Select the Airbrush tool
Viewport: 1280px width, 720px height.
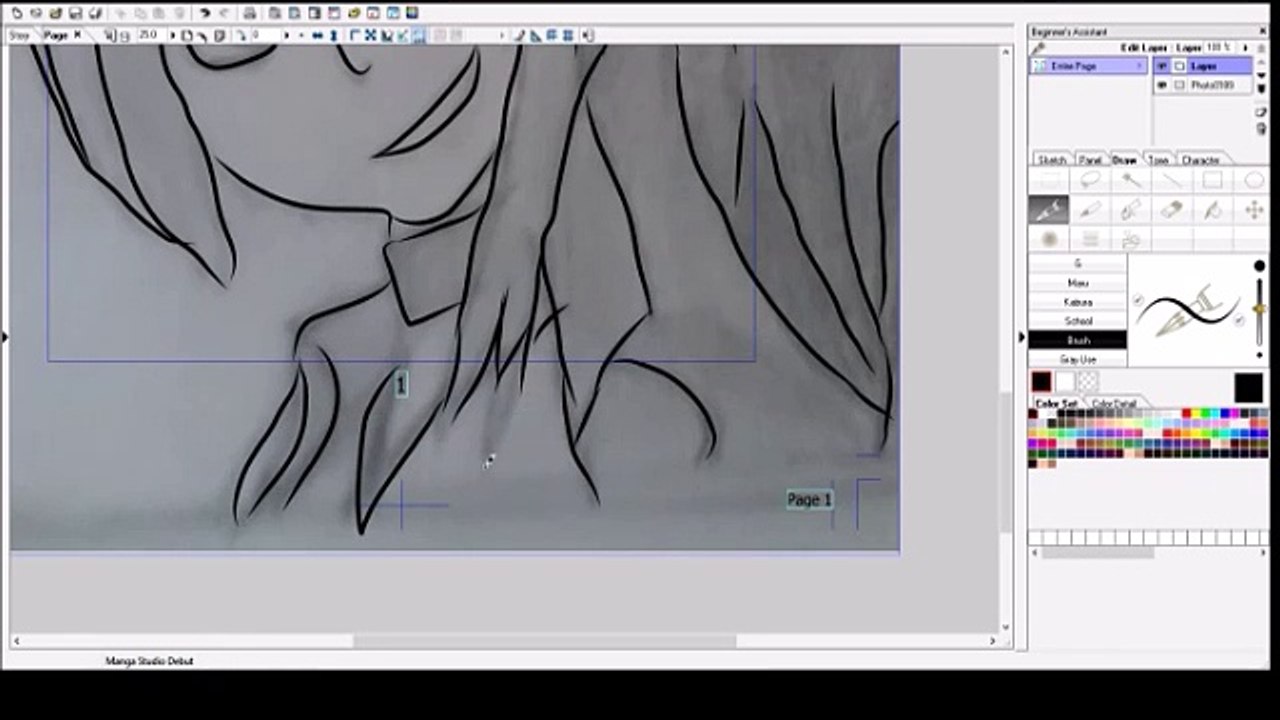click(1049, 239)
